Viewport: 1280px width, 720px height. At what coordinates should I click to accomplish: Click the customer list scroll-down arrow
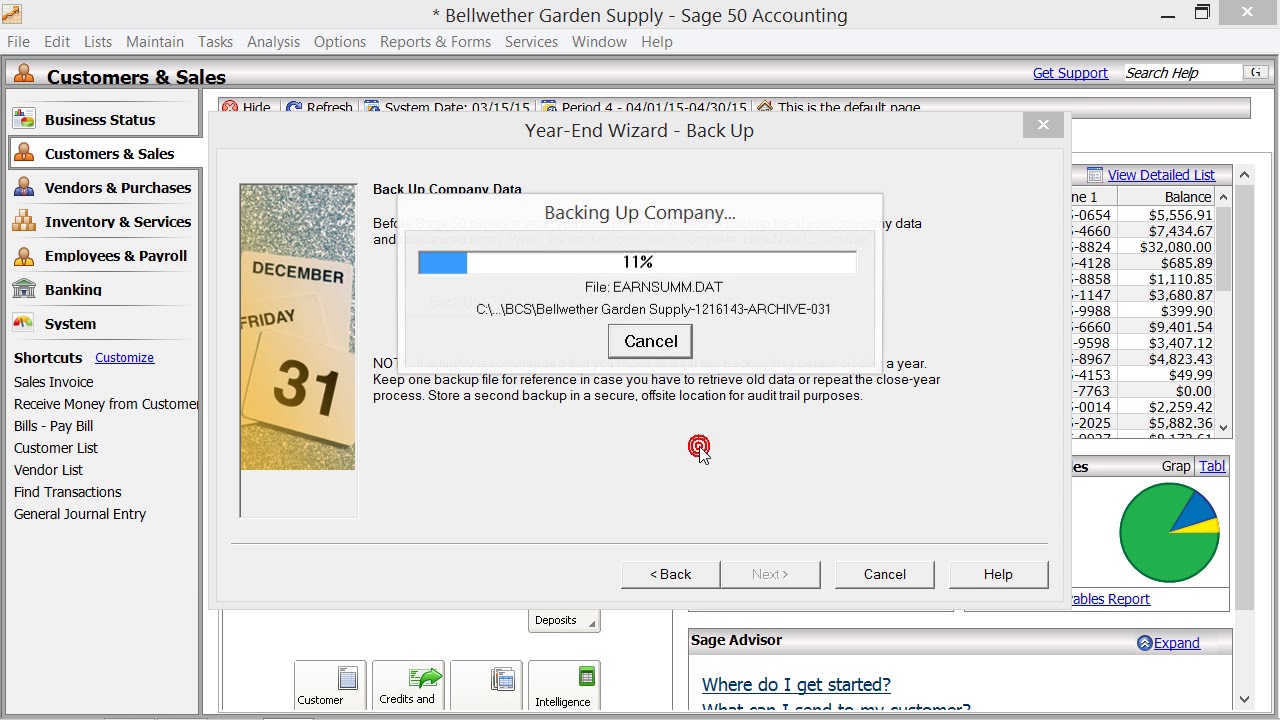[1223, 427]
